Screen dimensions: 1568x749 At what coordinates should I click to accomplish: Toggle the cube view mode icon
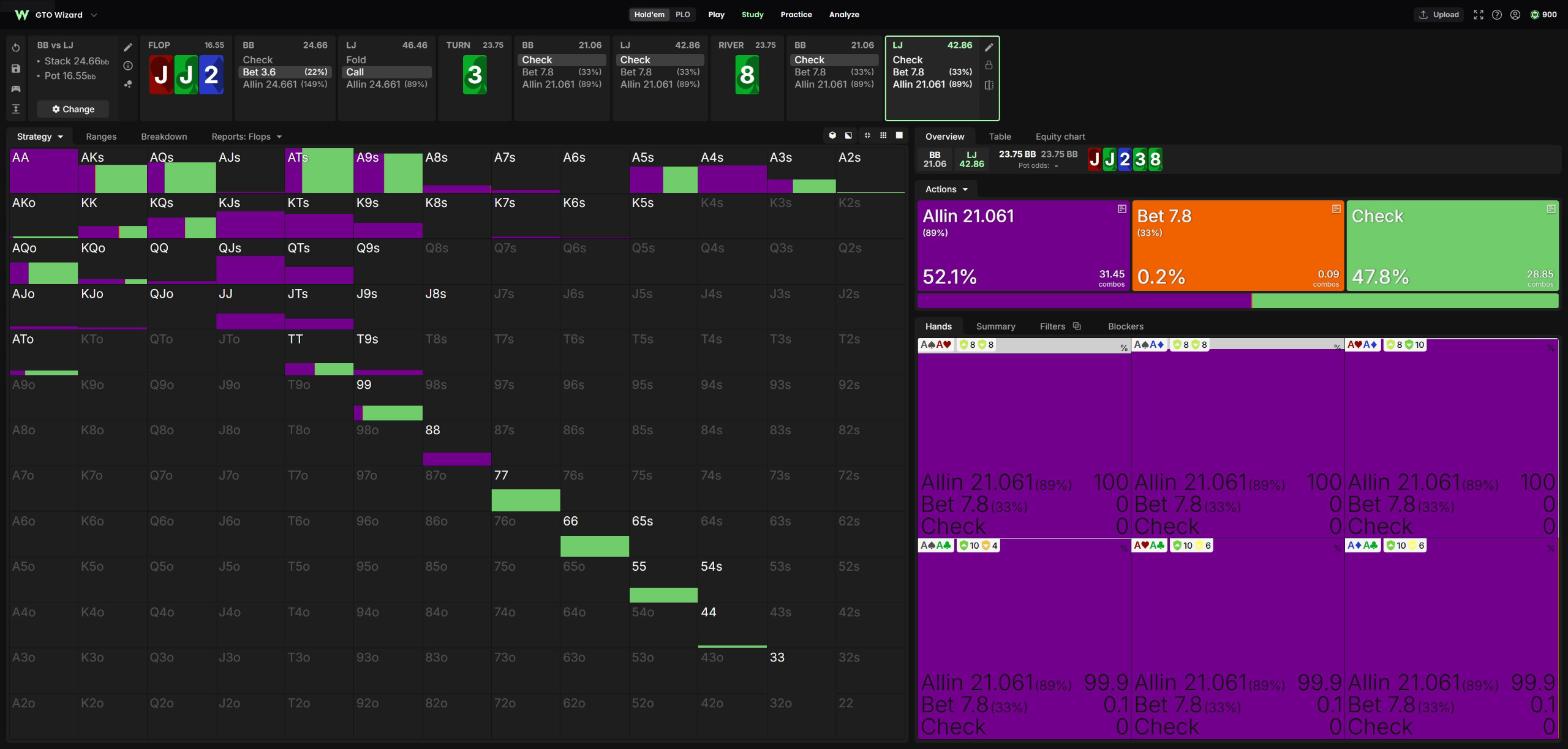[x=832, y=135]
